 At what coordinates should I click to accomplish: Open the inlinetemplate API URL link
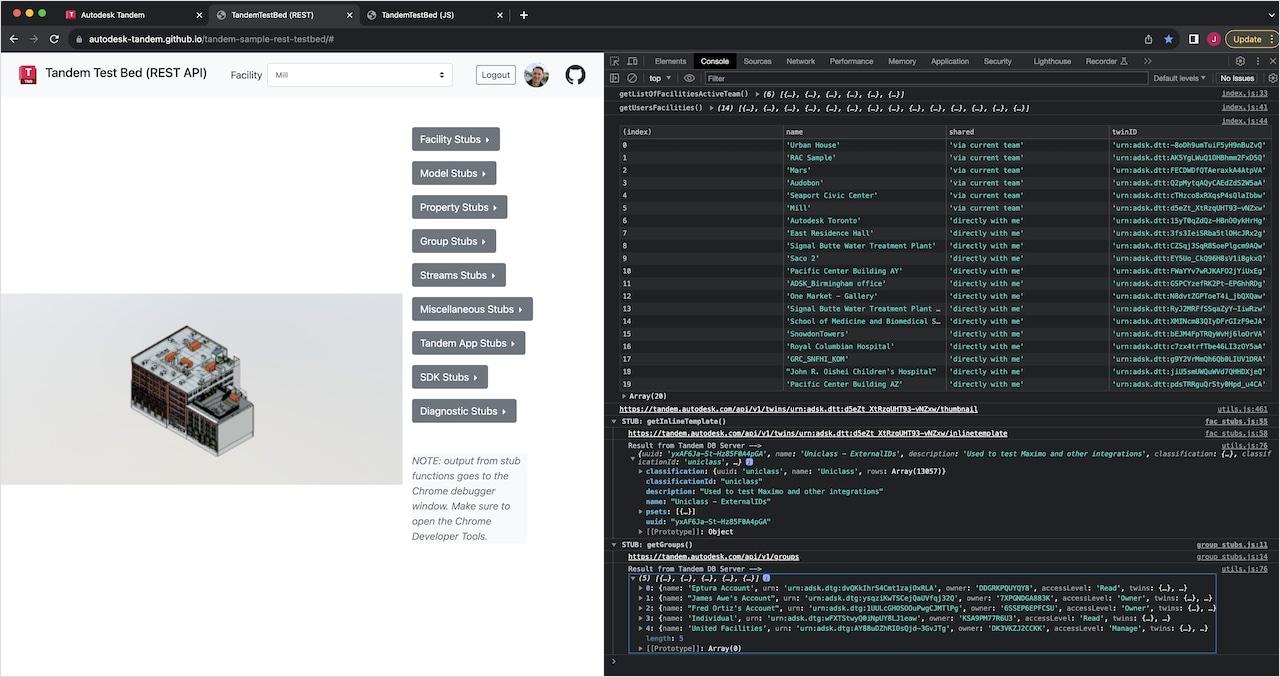point(817,433)
